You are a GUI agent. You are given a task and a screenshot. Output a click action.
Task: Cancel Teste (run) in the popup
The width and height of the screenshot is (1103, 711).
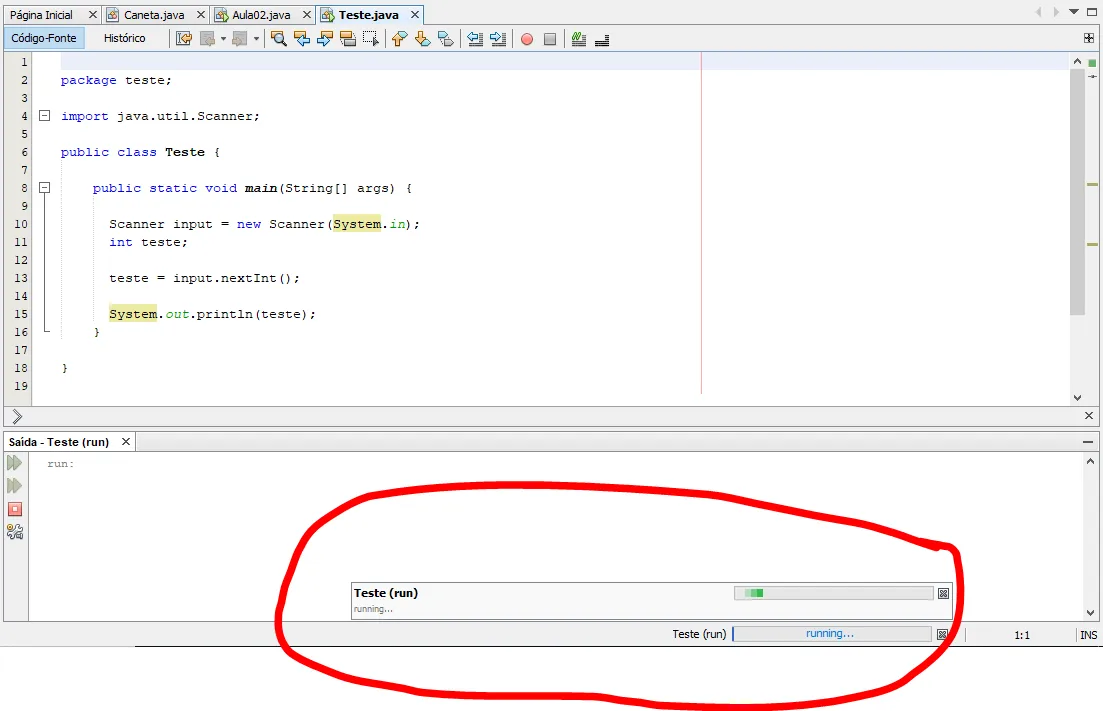click(943, 594)
